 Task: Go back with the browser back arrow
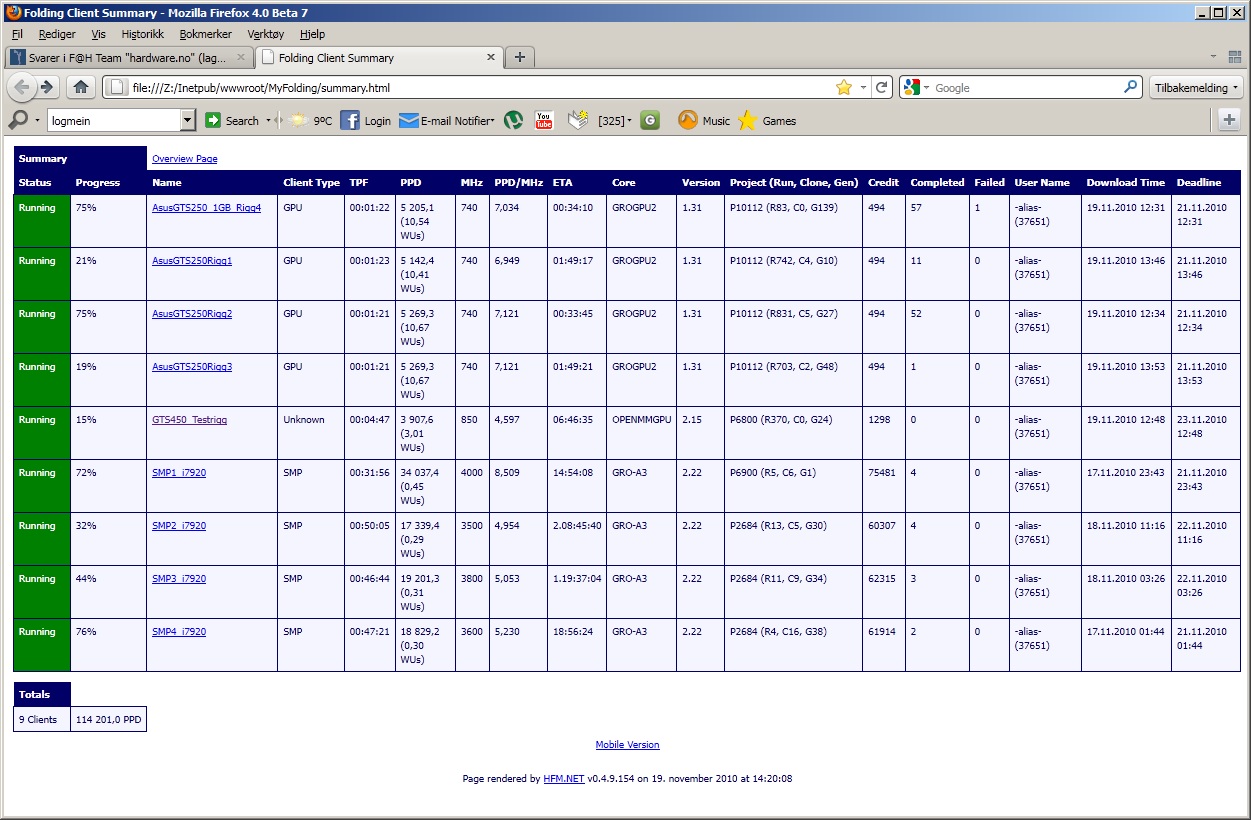(x=23, y=87)
